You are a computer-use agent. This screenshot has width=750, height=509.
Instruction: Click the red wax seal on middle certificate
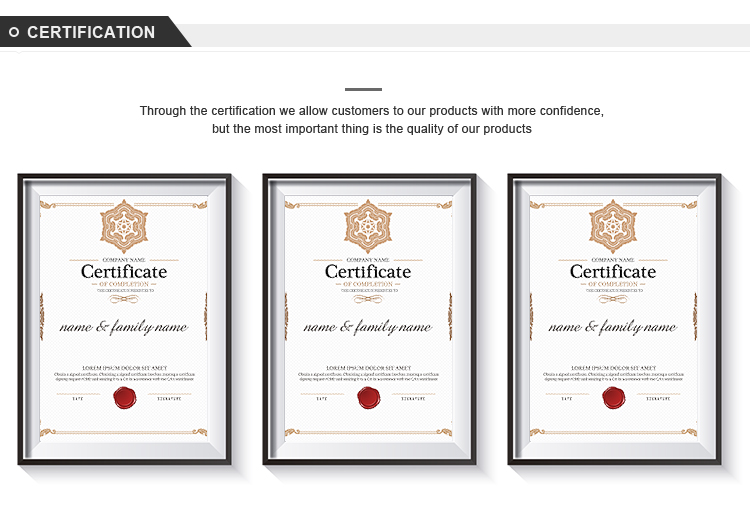pyautogui.click(x=369, y=398)
